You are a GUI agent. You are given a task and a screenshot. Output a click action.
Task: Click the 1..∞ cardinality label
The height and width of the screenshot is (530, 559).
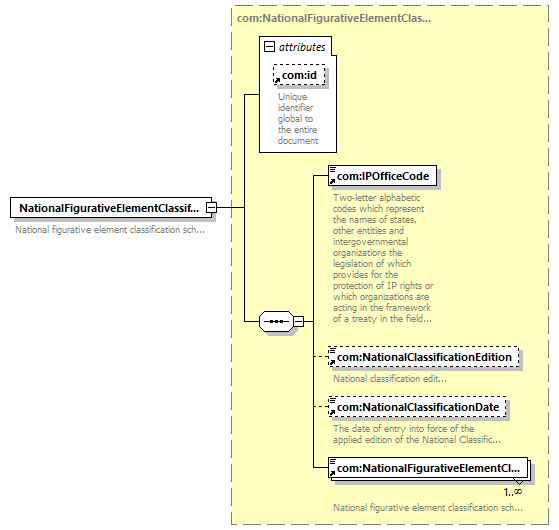point(513,492)
